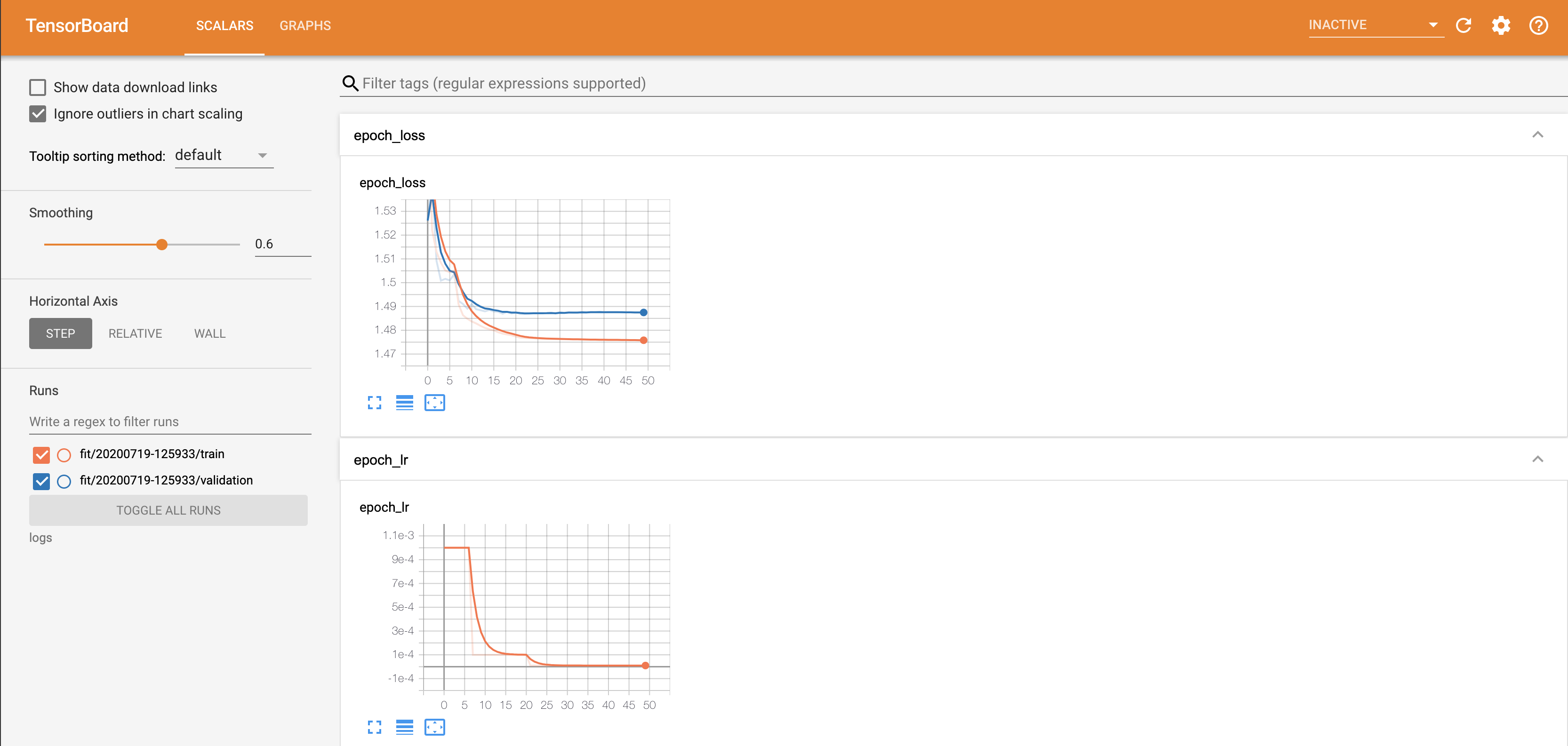This screenshot has height=746, width=1568.
Task: Set horizontal axis to RELATIVE
Action: (135, 333)
